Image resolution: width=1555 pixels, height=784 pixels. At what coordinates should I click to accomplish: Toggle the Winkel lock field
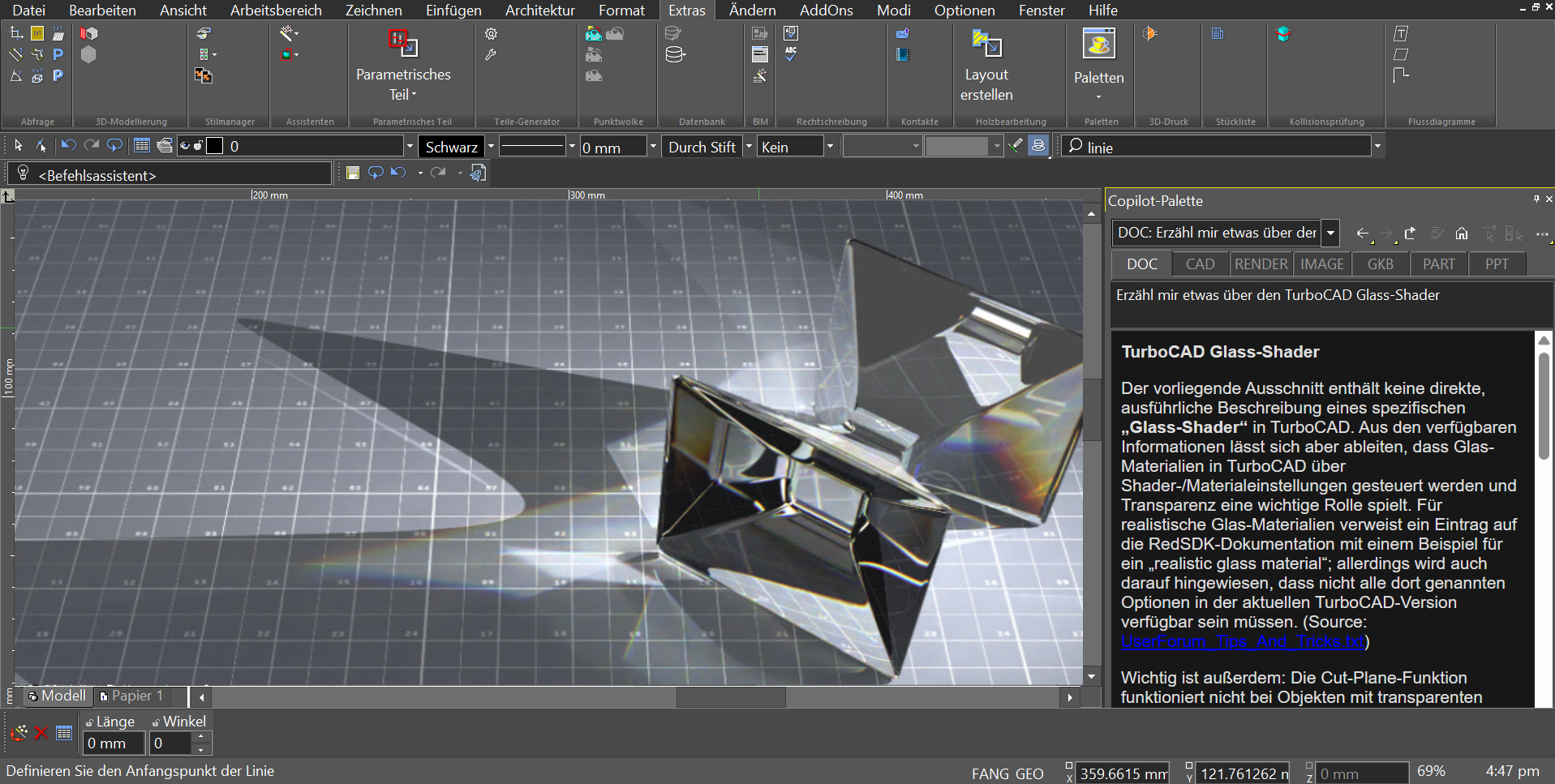point(155,722)
